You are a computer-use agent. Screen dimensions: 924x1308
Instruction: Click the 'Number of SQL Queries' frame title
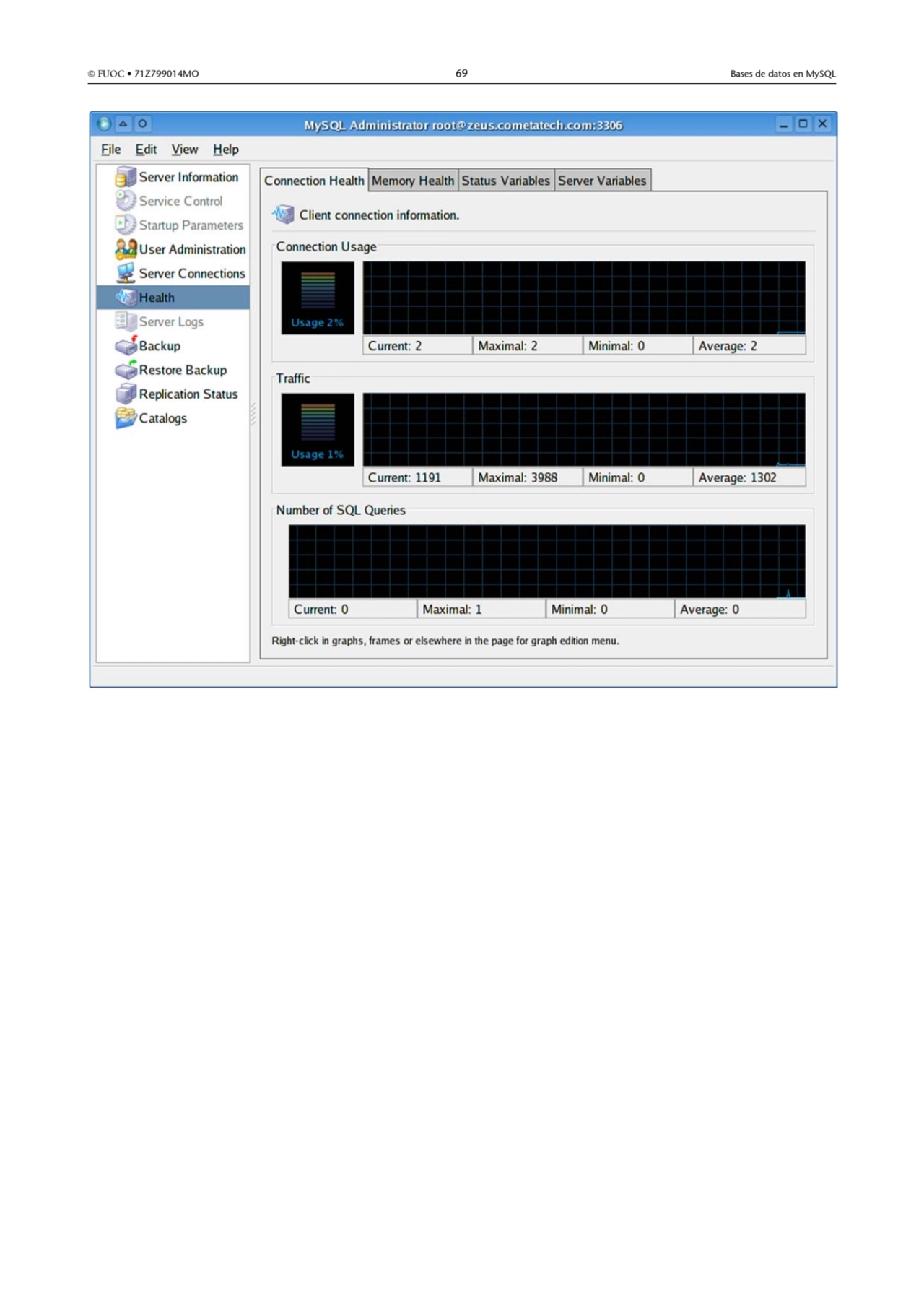pyautogui.click(x=341, y=510)
